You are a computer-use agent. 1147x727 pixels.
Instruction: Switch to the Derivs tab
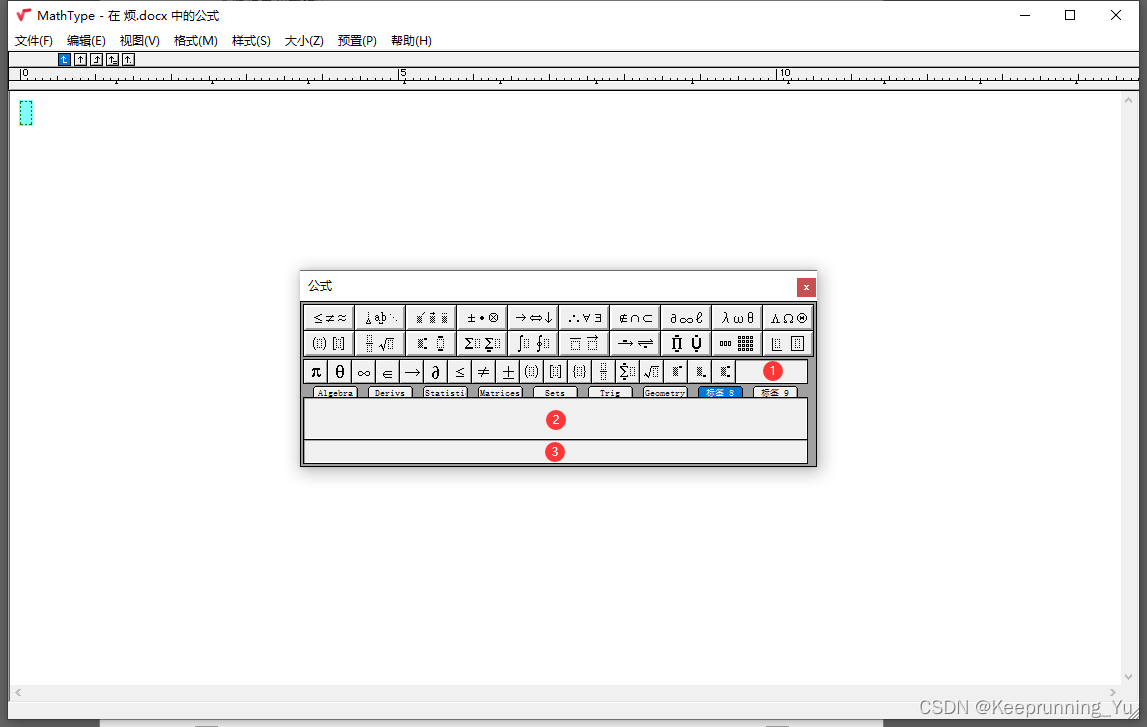tap(390, 393)
